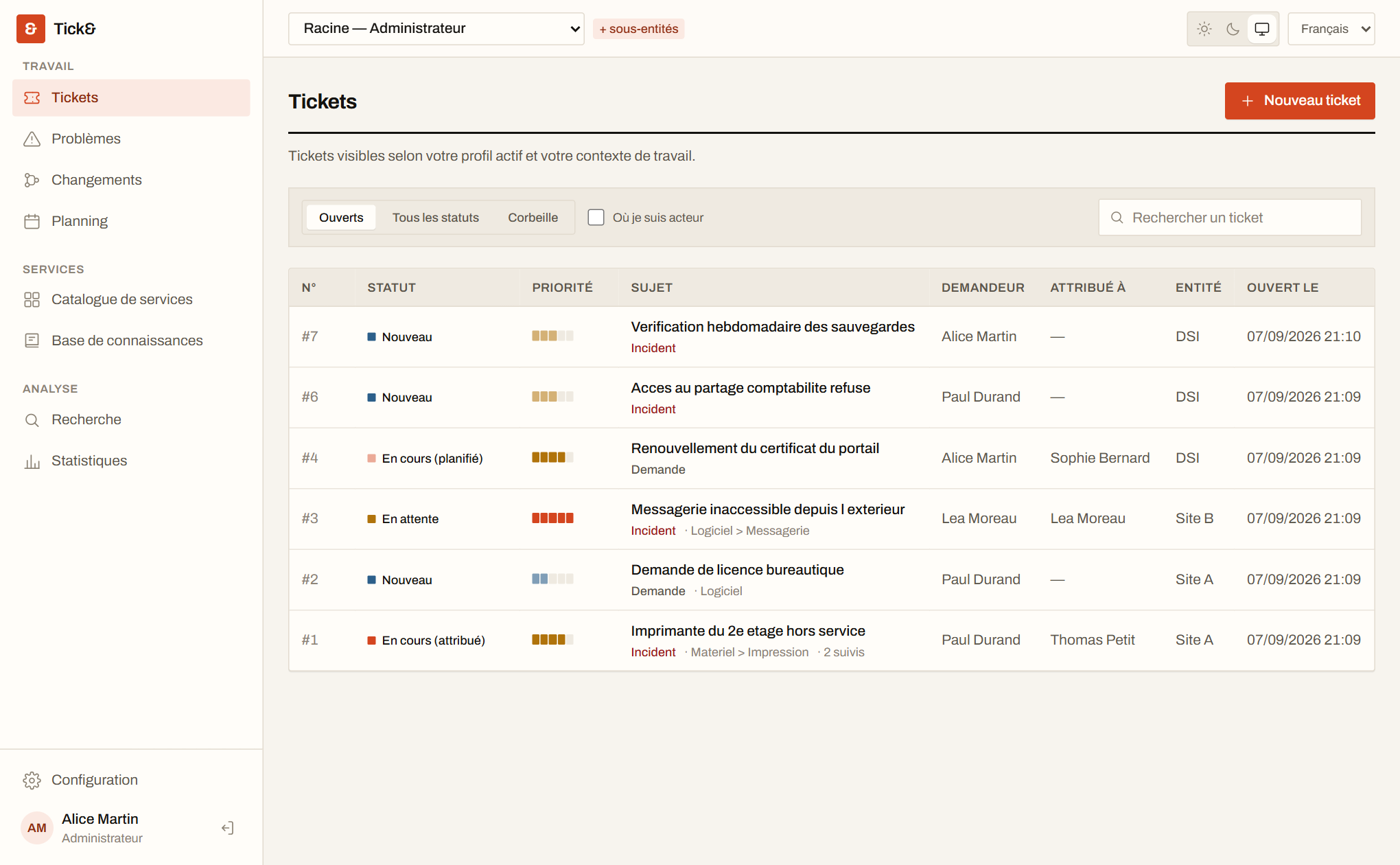
Task: Select the Corbeille tab
Action: tap(533, 218)
